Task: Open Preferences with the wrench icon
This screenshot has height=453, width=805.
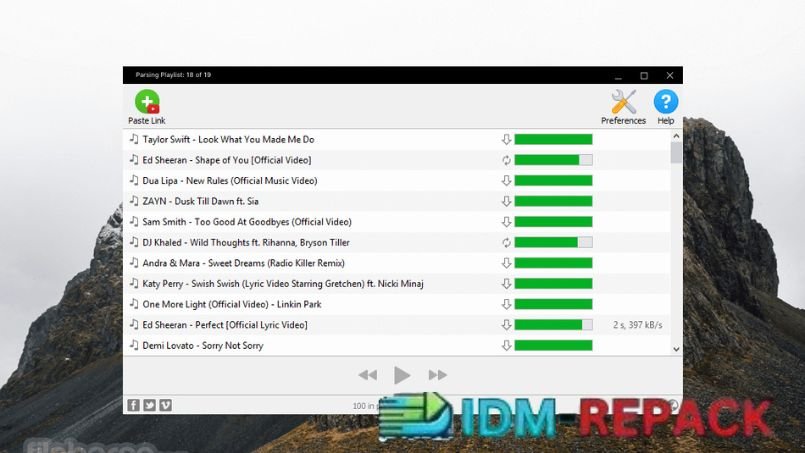Action: [623, 107]
